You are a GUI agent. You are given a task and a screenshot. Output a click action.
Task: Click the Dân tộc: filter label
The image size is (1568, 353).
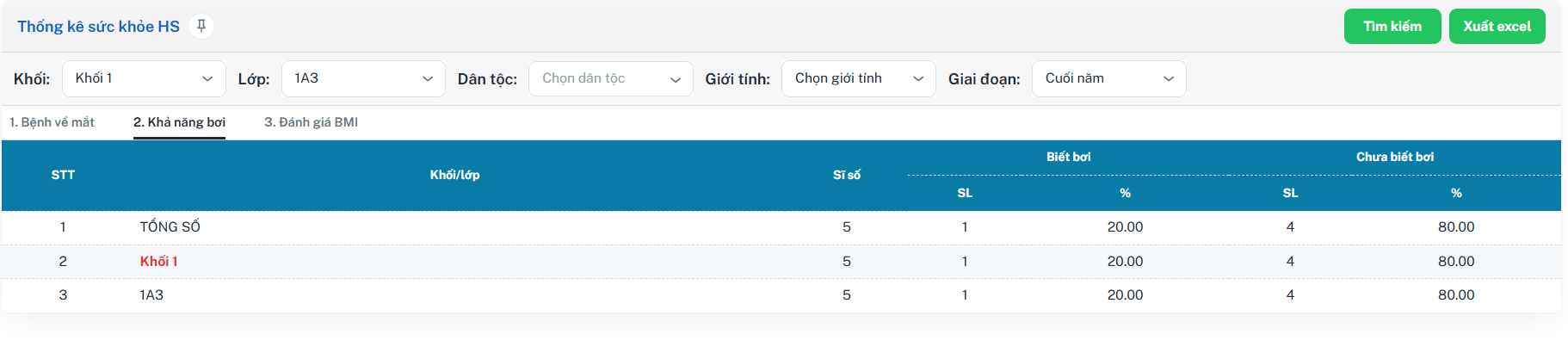(487, 79)
